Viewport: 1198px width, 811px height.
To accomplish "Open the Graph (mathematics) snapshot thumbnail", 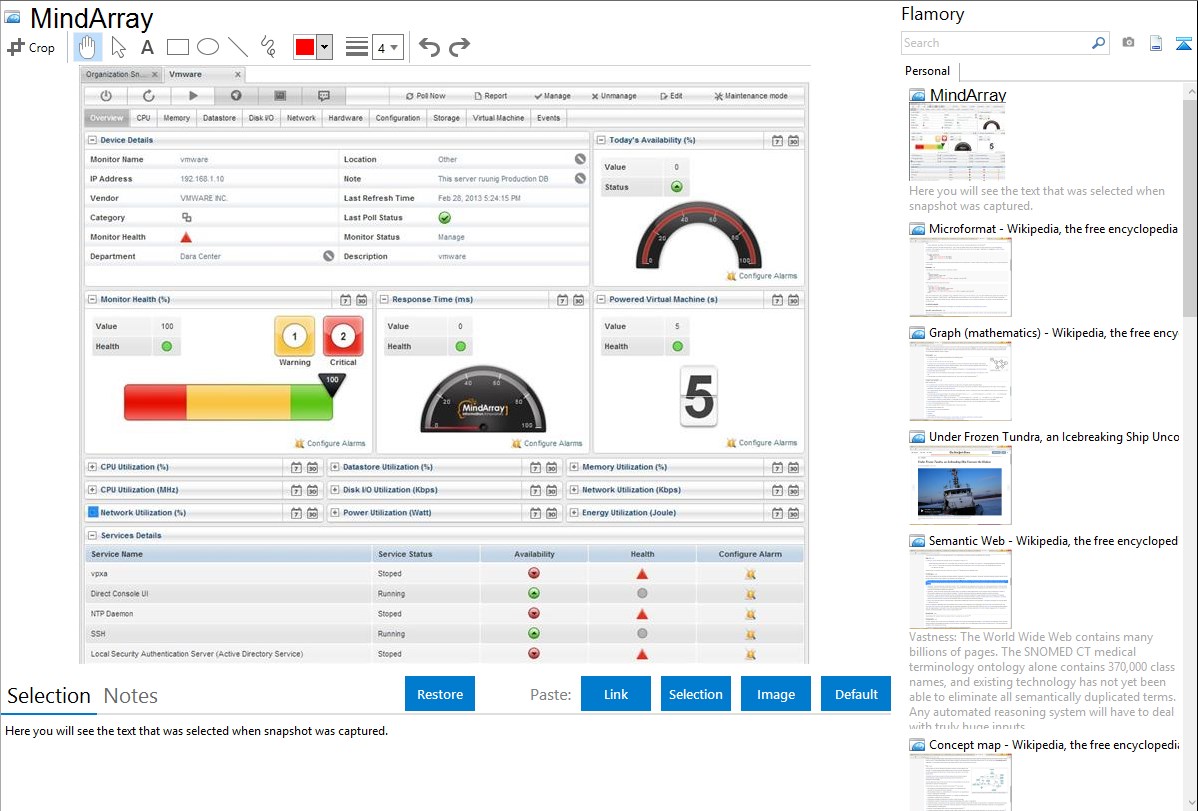I will (x=960, y=381).
